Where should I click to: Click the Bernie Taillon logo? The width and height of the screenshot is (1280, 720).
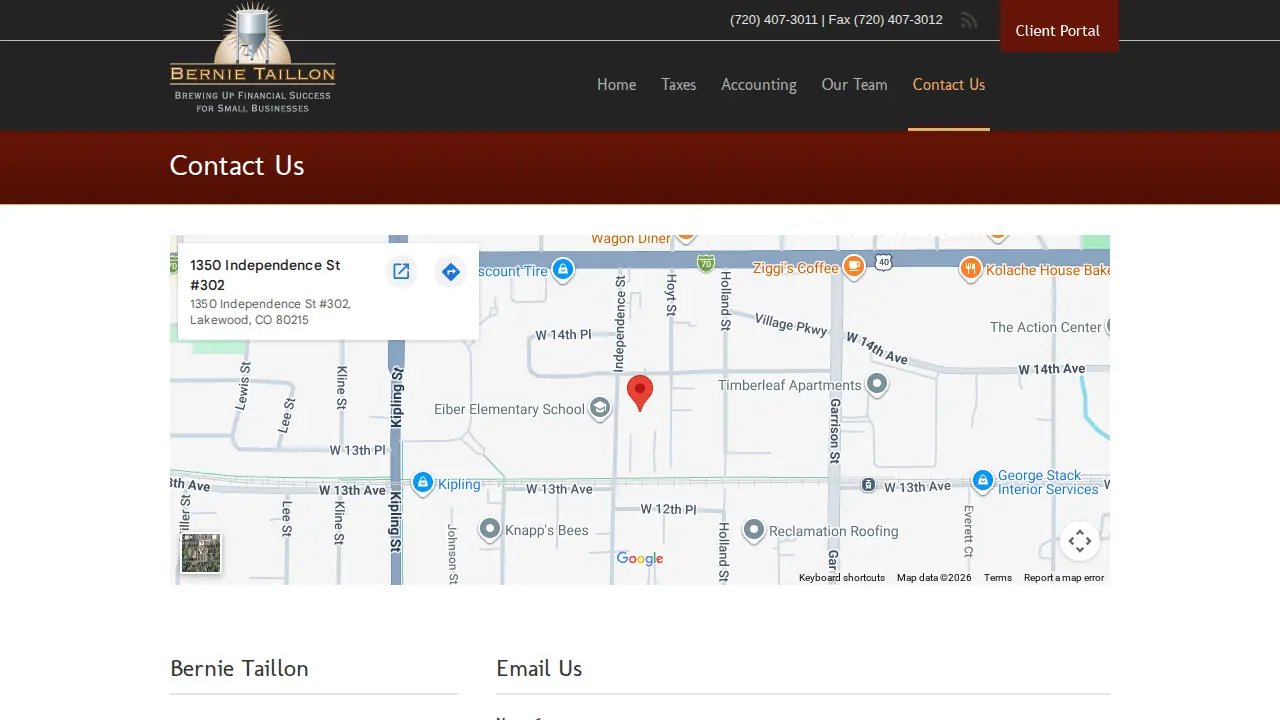253,58
